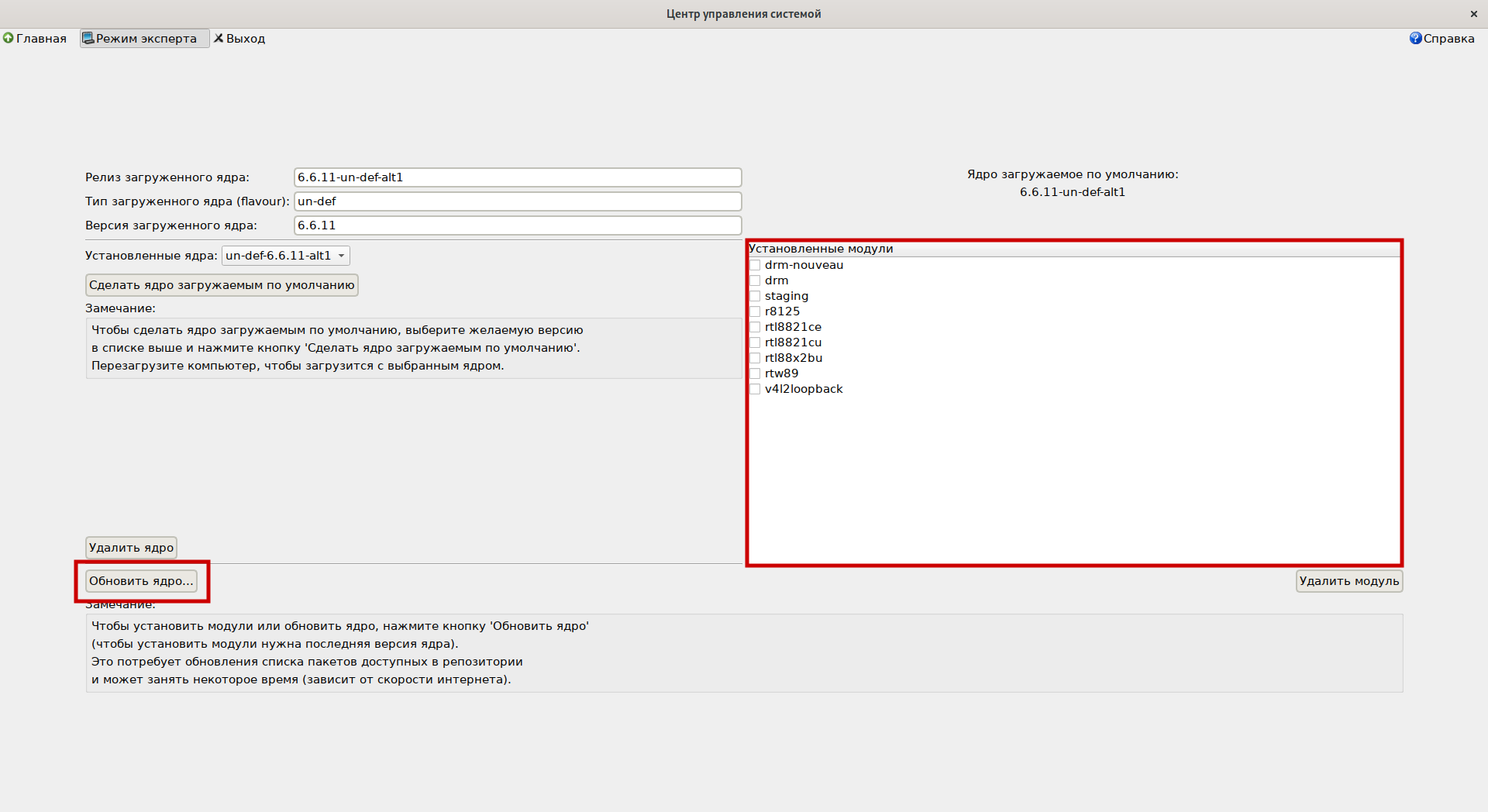Click the Удалить ядро button
This screenshot has height=812, width=1488.
pos(131,548)
